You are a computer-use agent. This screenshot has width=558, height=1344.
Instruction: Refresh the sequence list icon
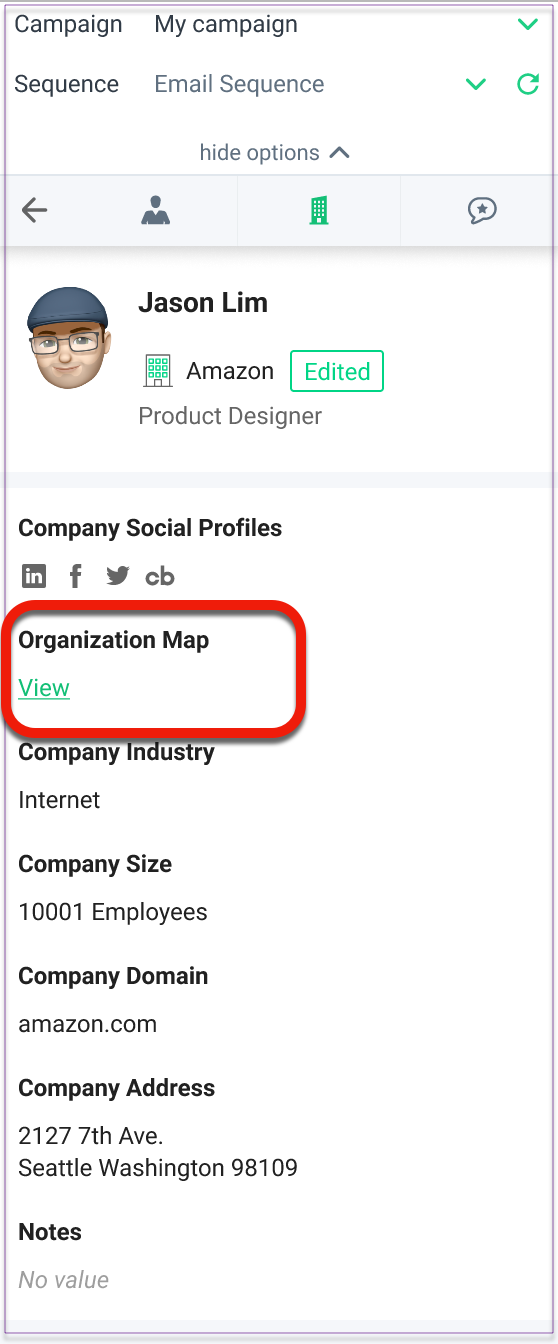click(528, 84)
